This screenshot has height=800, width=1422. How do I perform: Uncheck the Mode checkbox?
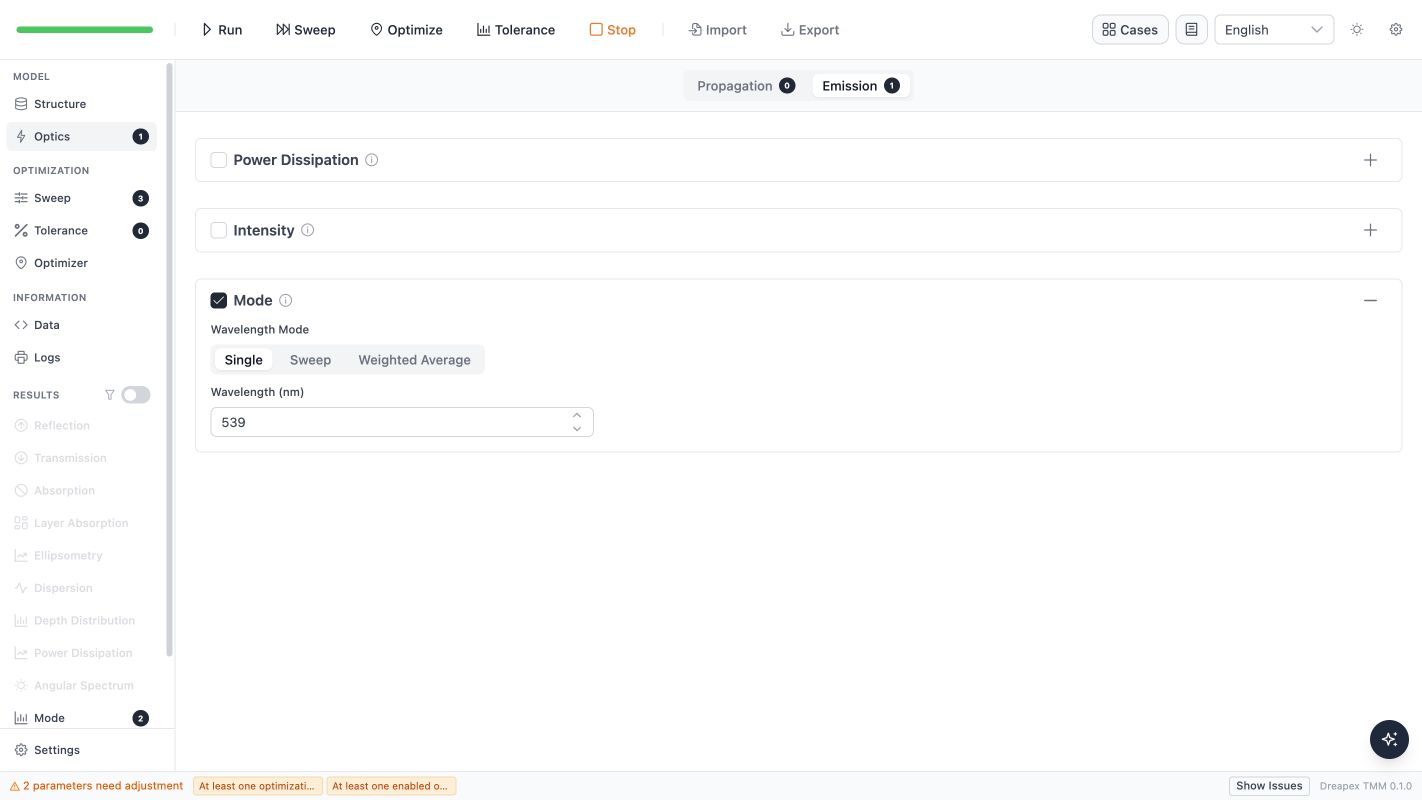pos(219,300)
